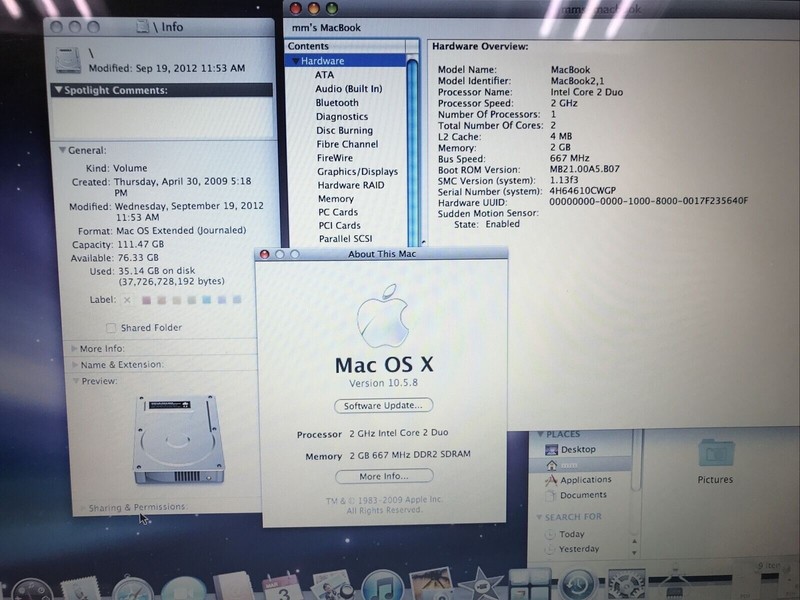Collapse the Hardware tree triangle
The height and width of the screenshot is (600, 800).
(295, 61)
